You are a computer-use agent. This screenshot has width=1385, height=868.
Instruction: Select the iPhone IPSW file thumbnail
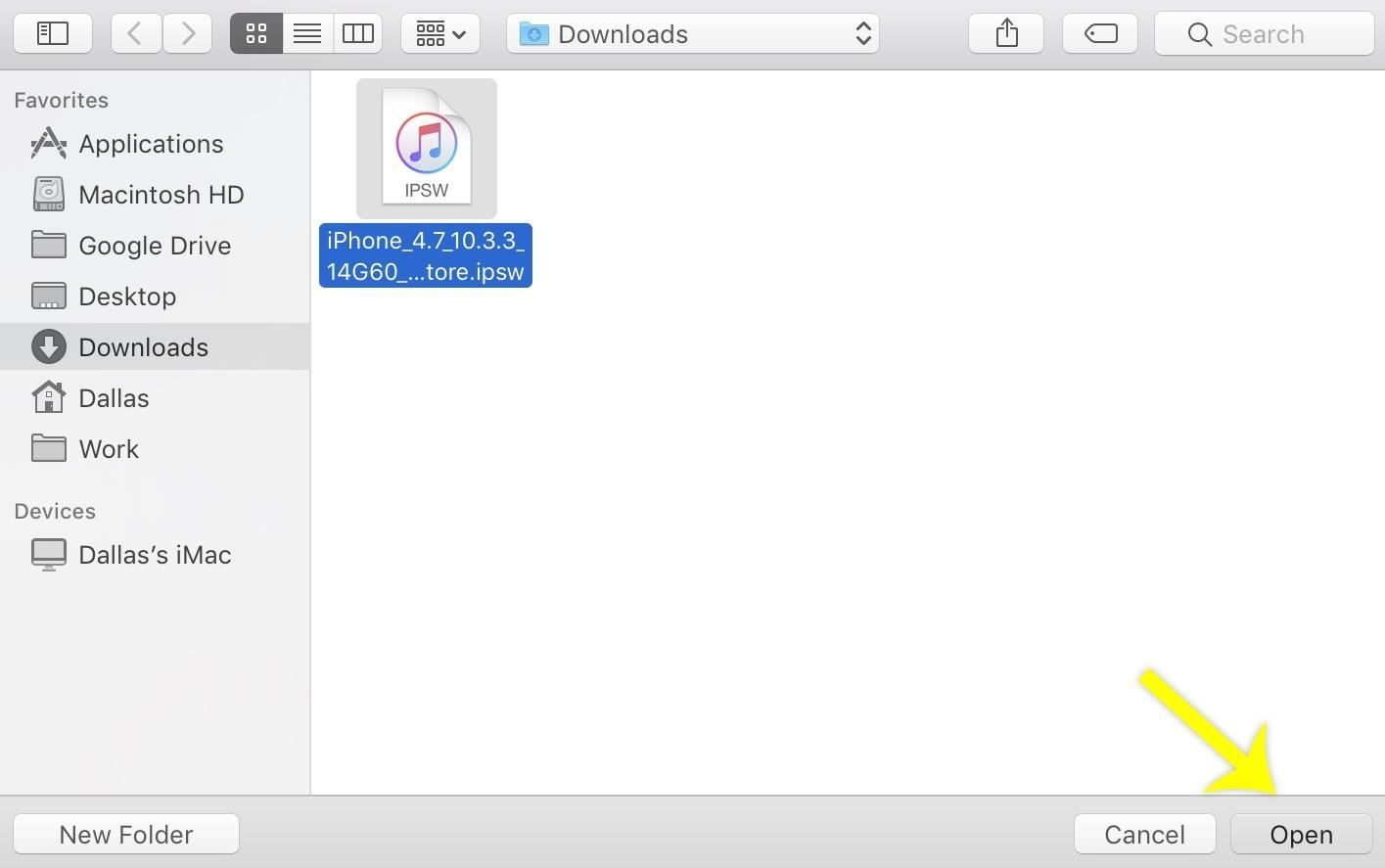point(427,149)
